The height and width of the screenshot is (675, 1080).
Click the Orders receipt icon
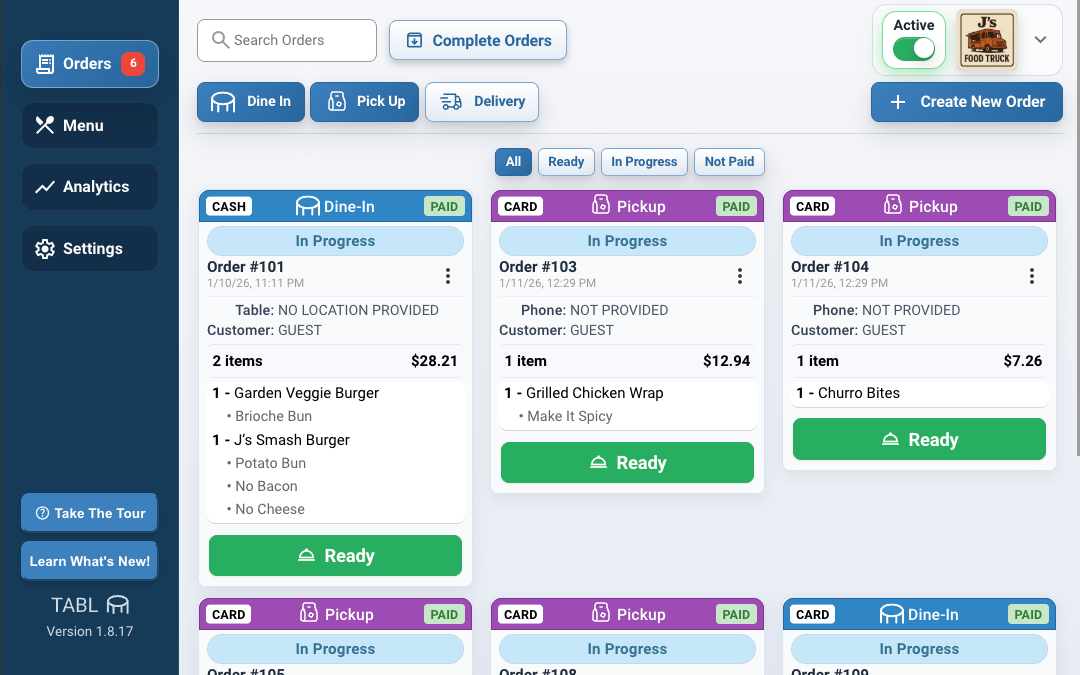click(x=45, y=64)
